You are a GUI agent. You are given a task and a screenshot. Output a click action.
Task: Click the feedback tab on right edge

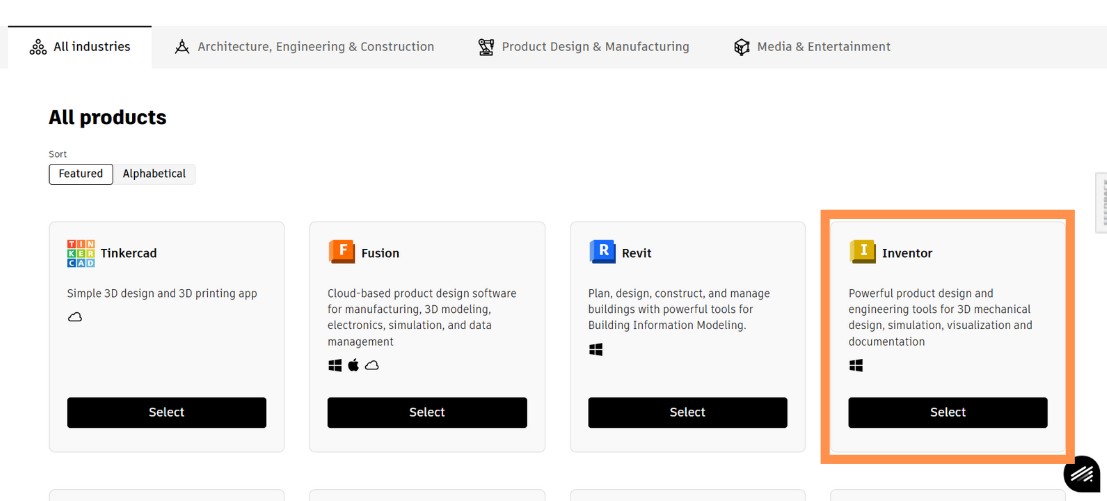[x=1101, y=202]
